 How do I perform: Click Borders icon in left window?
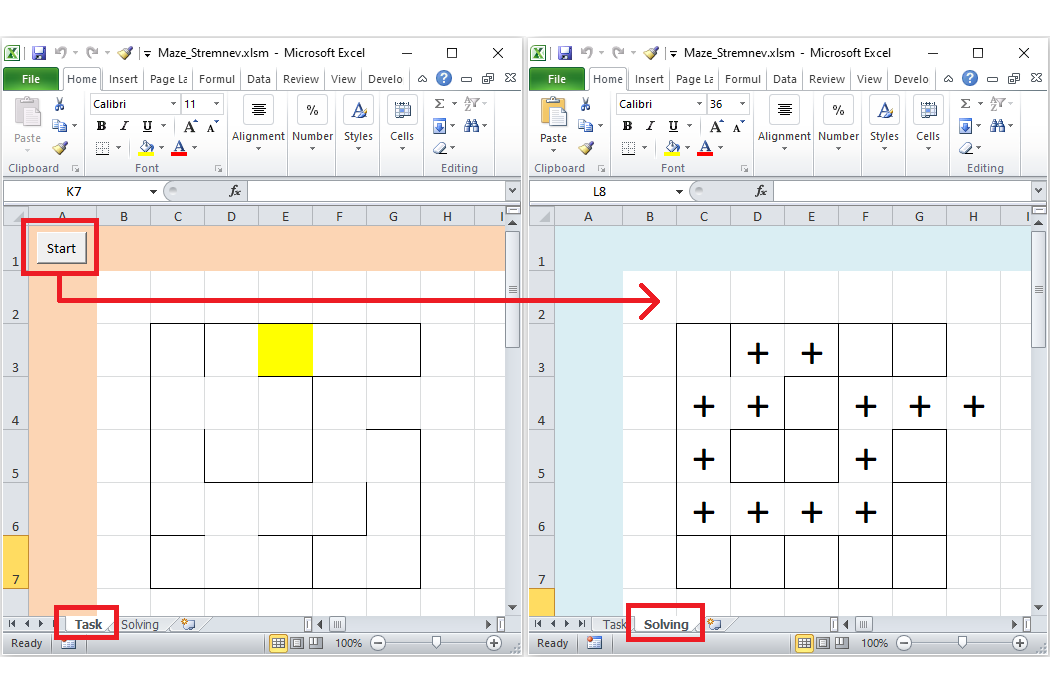click(x=102, y=148)
